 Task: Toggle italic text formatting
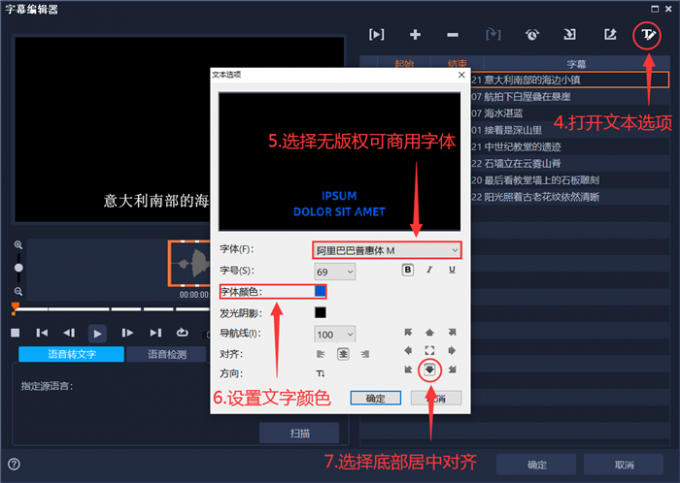point(429,270)
